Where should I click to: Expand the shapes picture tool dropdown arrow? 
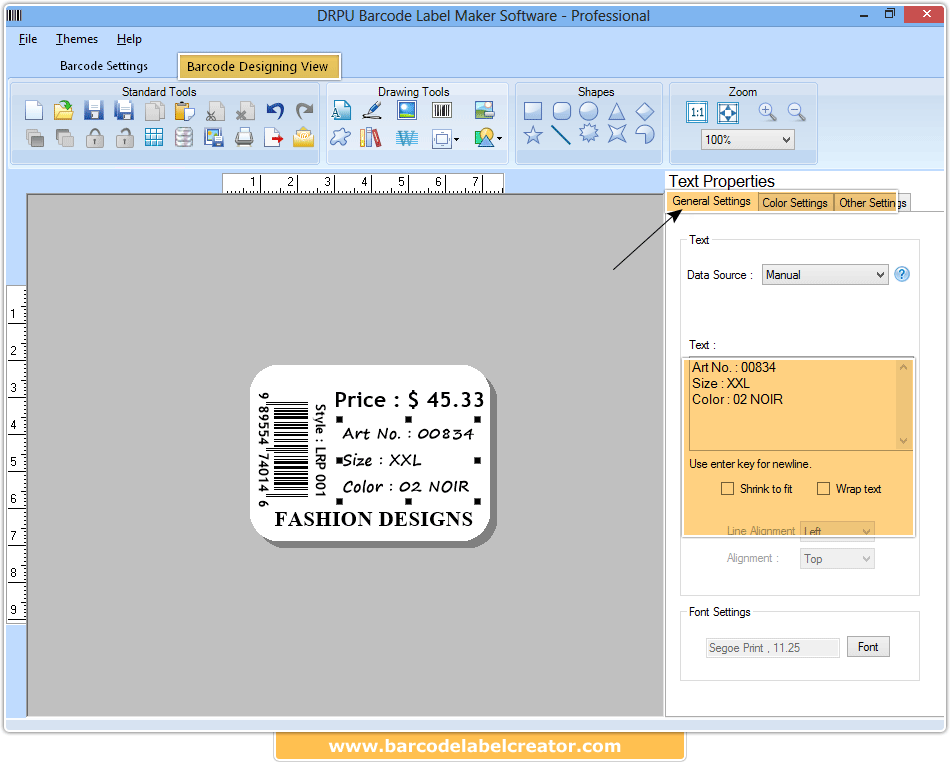(499, 139)
